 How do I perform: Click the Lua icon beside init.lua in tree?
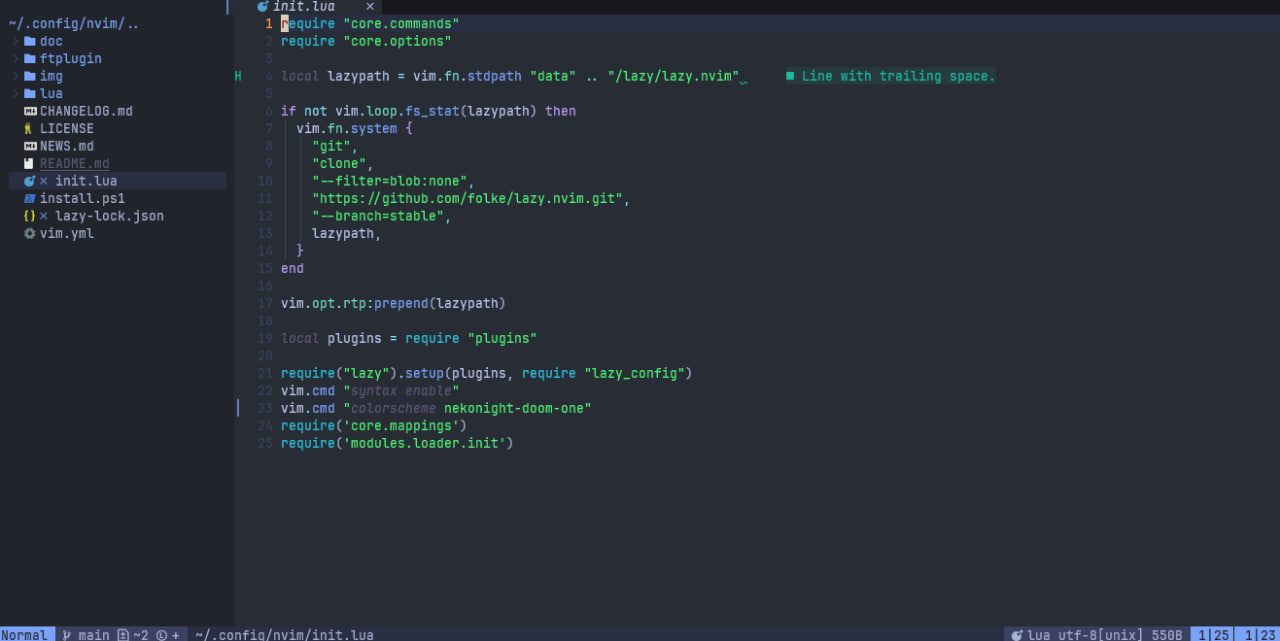pyautogui.click(x=29, y=181)
